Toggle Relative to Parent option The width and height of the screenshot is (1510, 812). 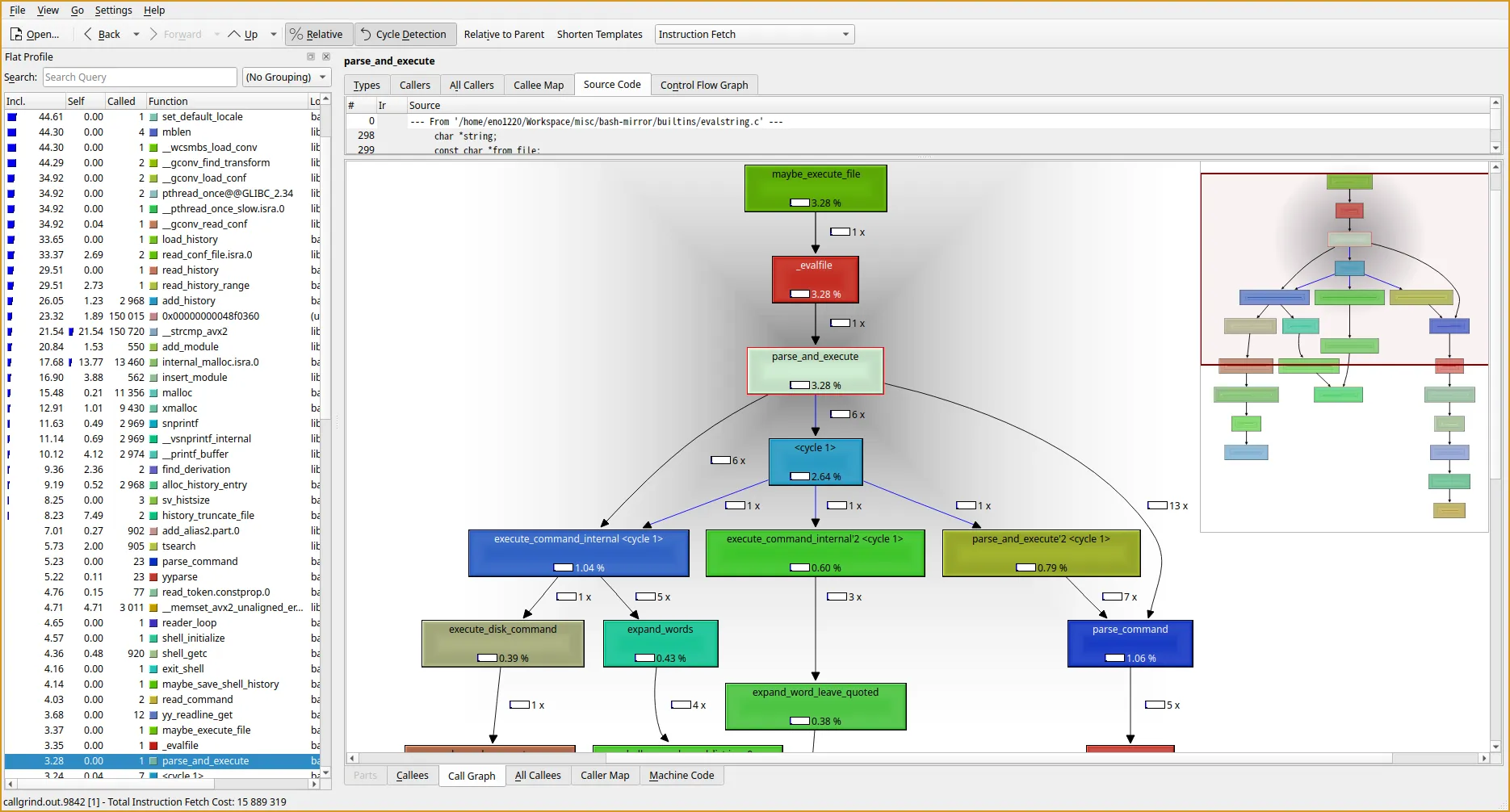(504, 35)
